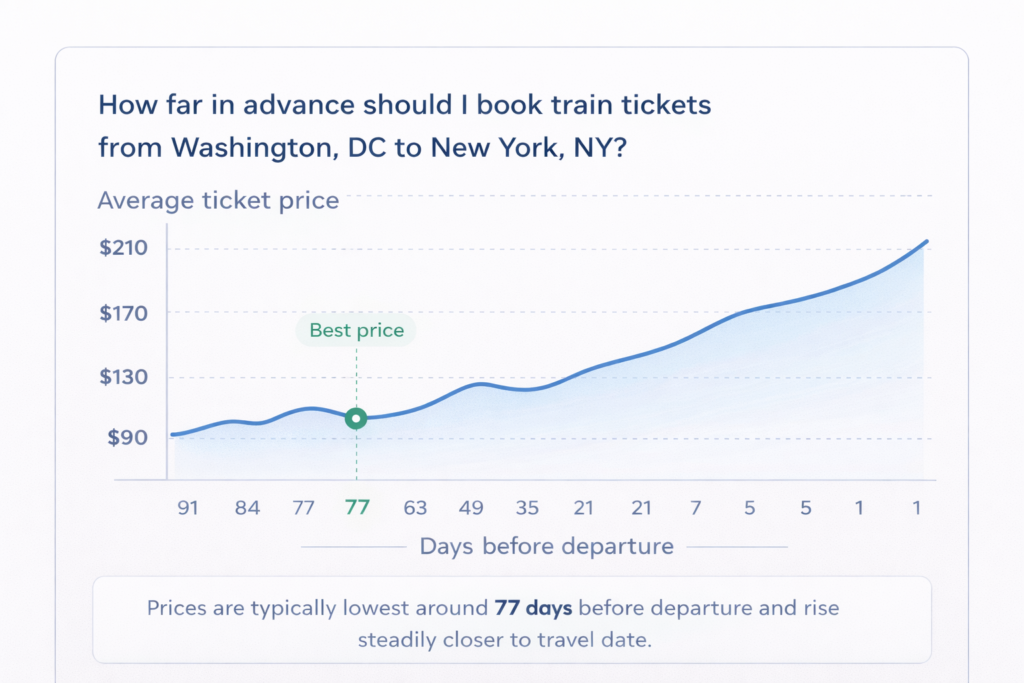Click the highest point of the price curve
The width and height of the screenshot is (1024, 683).
pyautogui.click(x=927, y=241)
